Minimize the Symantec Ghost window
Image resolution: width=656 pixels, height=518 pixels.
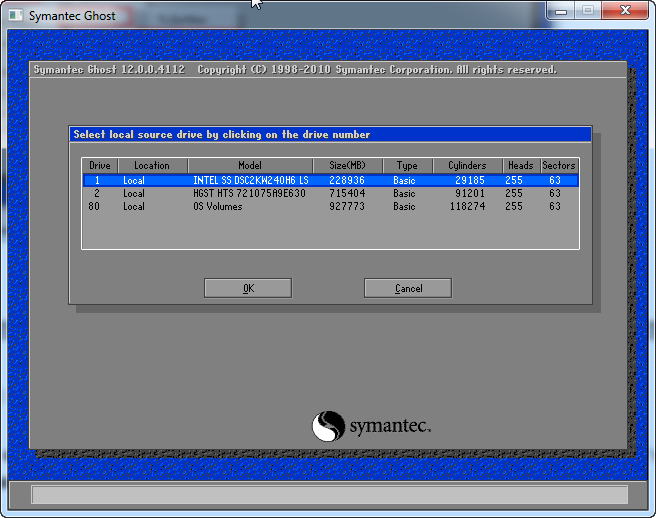point(561,11)
